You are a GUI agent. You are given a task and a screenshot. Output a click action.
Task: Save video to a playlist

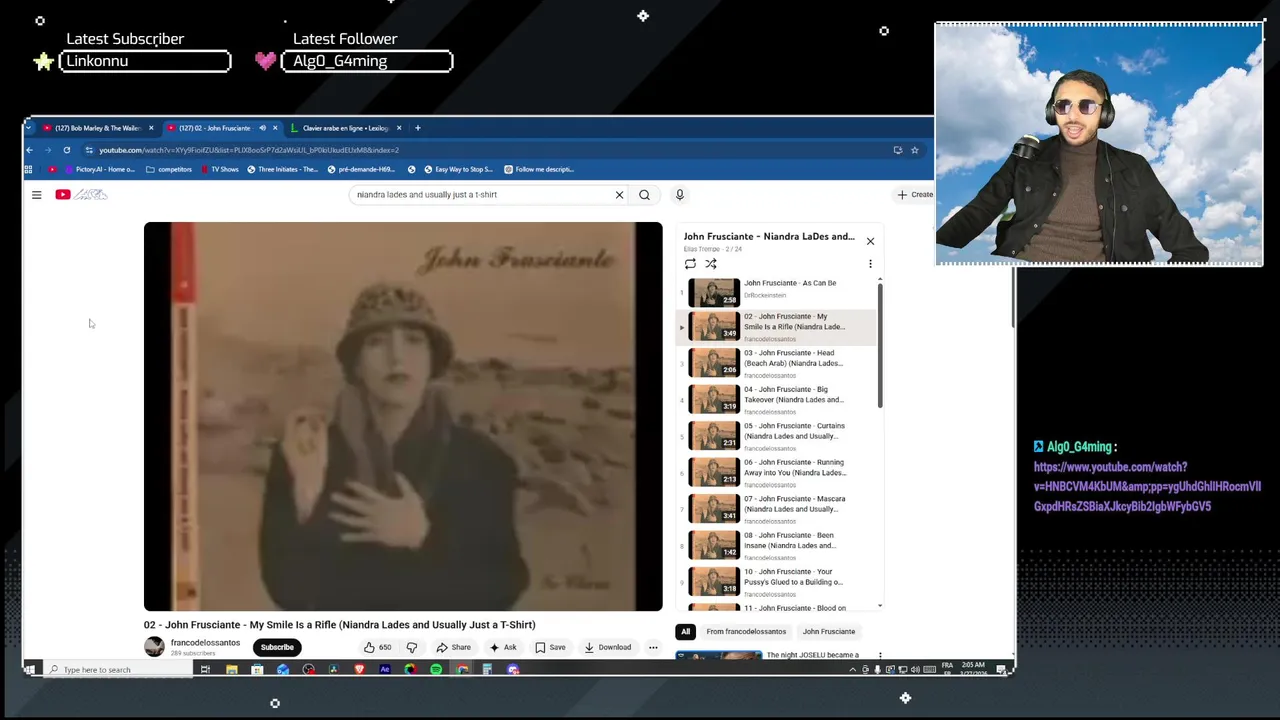tap(550, 647)
